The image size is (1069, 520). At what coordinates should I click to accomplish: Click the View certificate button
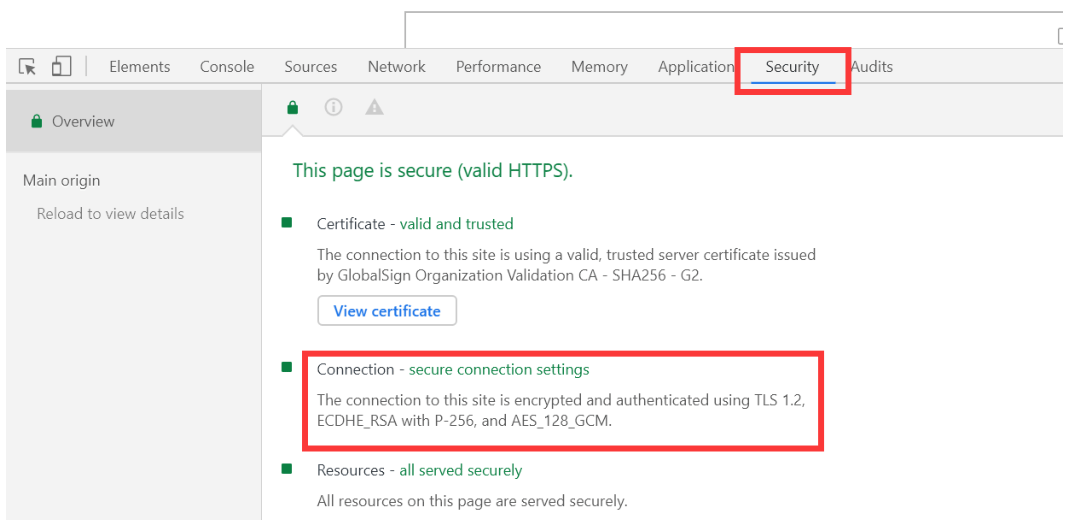tap(387, 311)
